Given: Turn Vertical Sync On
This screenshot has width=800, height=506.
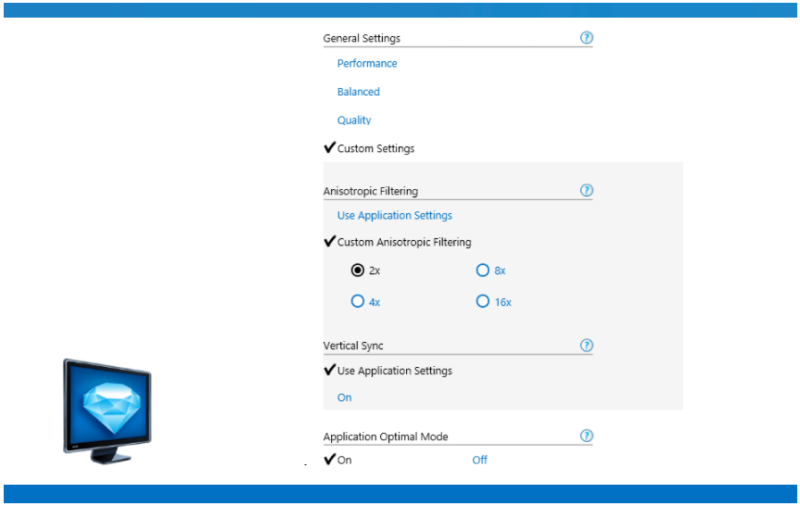Looking at the screenshot, I should pos(344,397).
